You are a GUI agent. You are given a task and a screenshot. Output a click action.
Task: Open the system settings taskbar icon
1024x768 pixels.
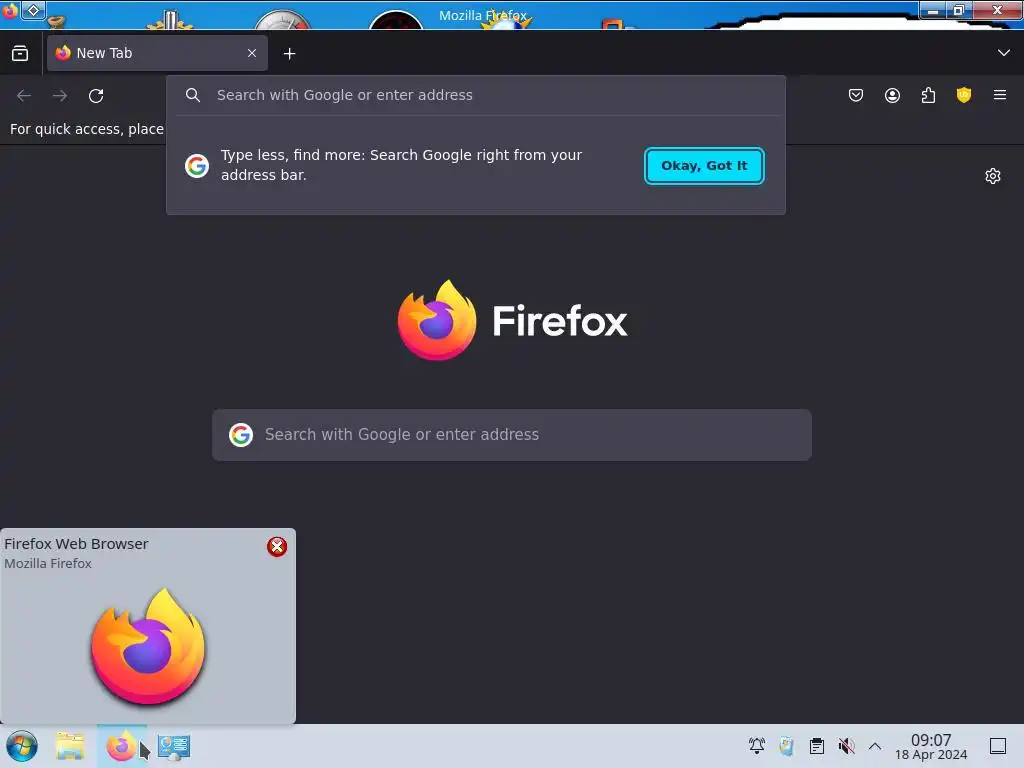coord(174,746)
